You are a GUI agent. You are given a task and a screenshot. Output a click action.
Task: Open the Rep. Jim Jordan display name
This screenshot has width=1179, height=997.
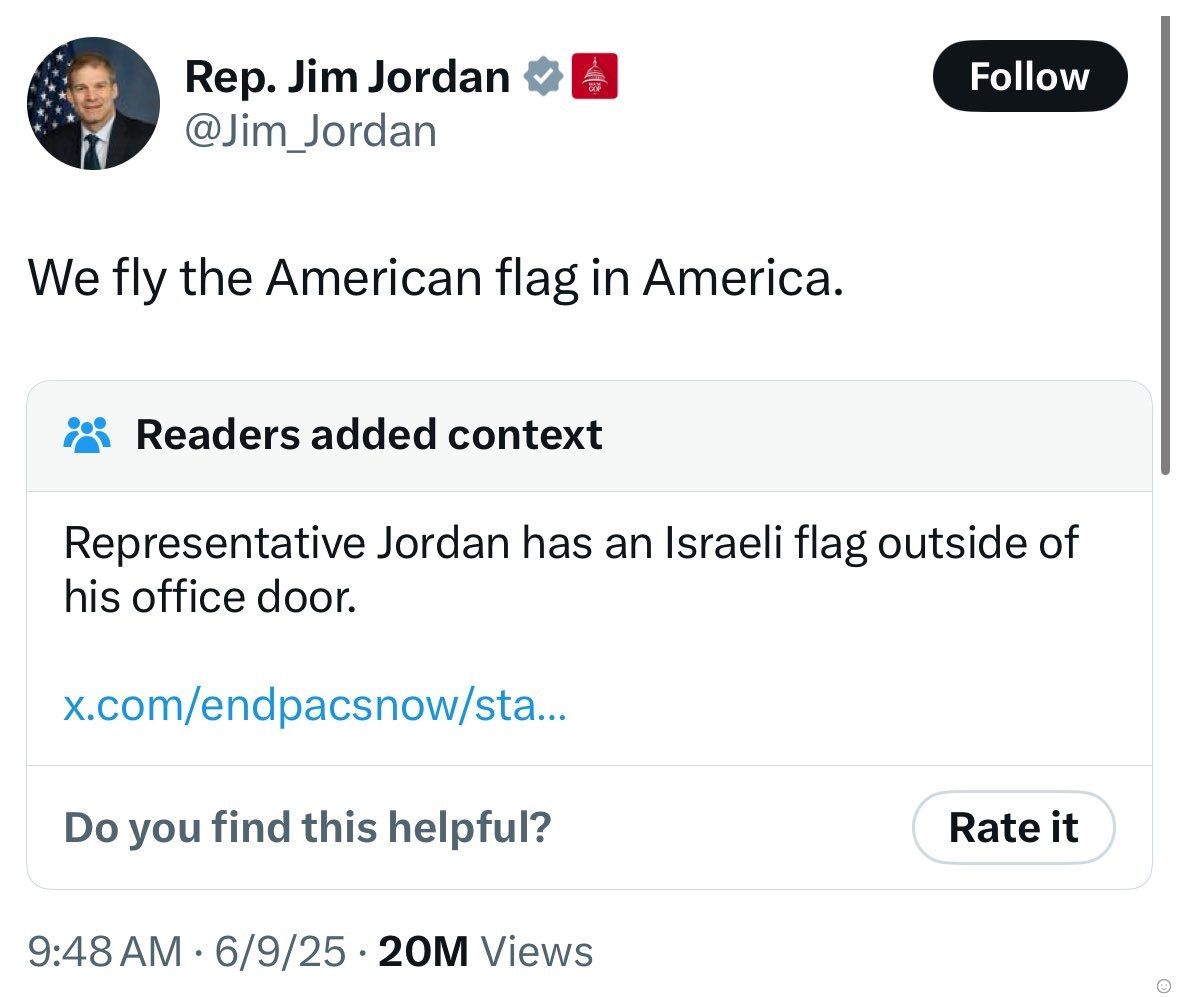[347, 77]
